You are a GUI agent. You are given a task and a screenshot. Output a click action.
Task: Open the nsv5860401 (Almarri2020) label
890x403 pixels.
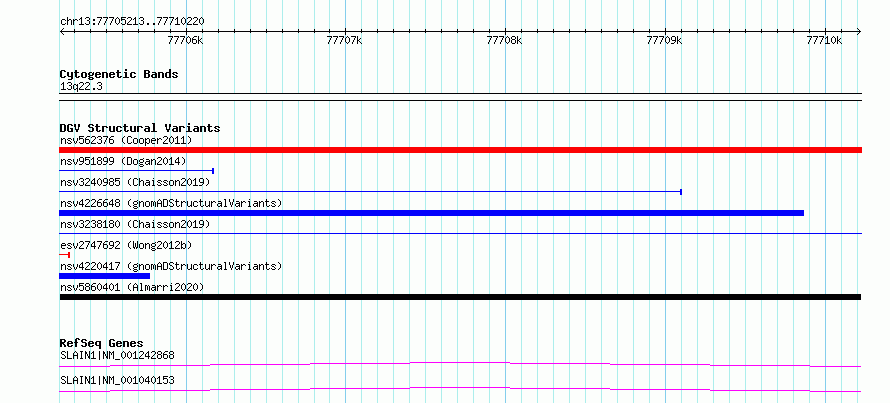132,287
